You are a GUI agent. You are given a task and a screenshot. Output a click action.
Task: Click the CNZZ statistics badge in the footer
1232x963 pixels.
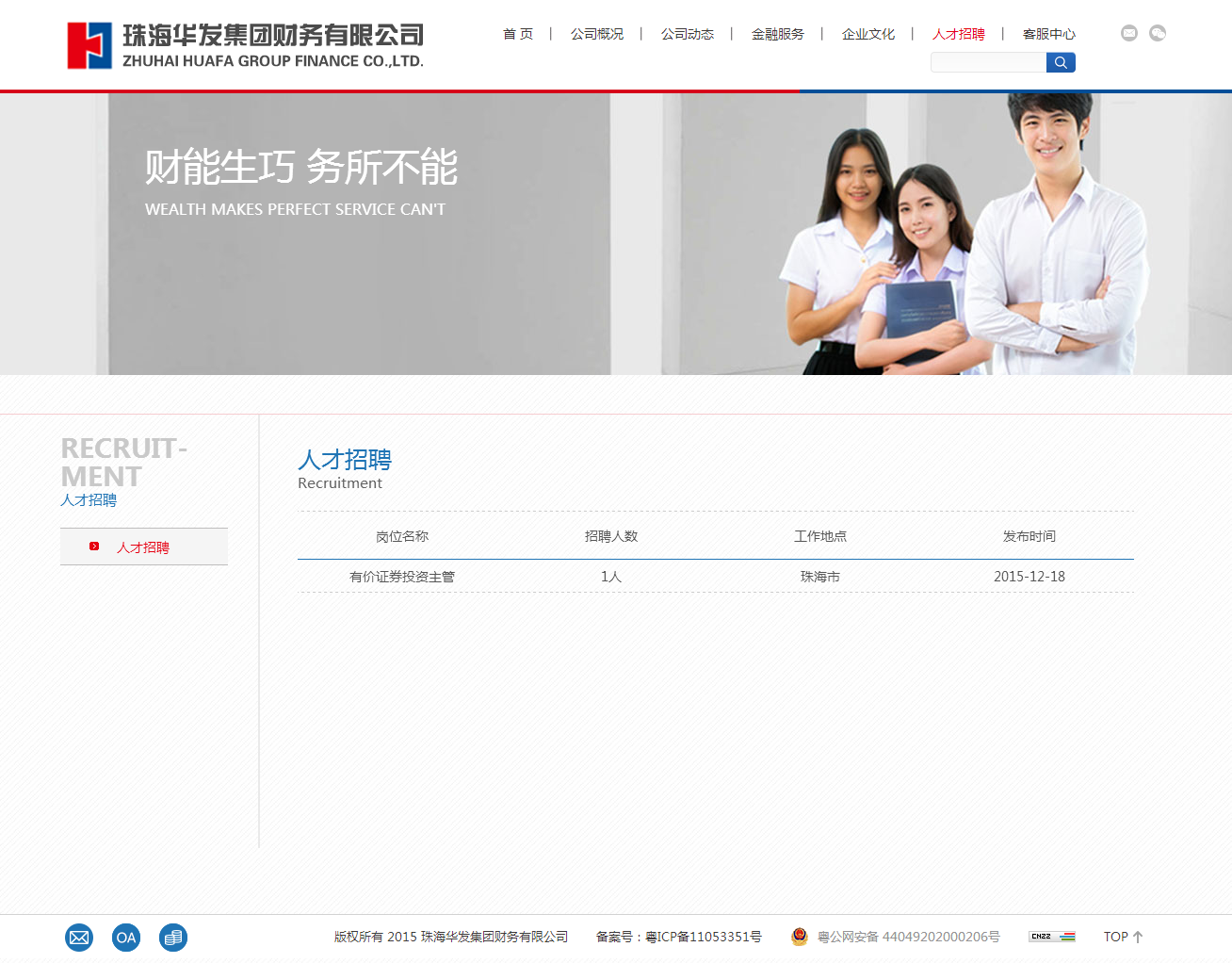tap(1052, 936)
